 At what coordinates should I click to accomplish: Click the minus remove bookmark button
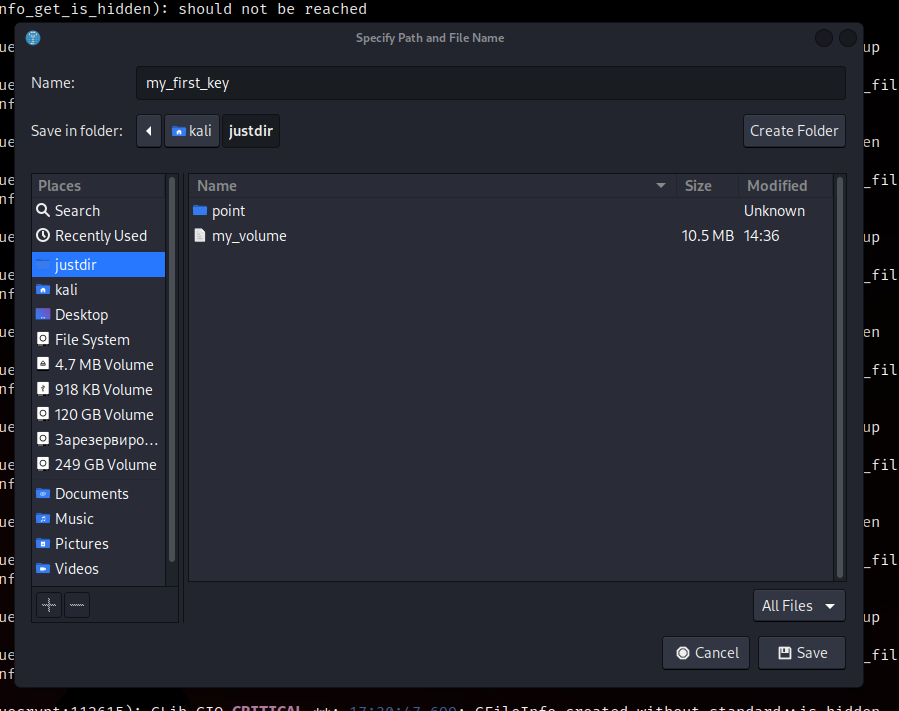(77, 605)
